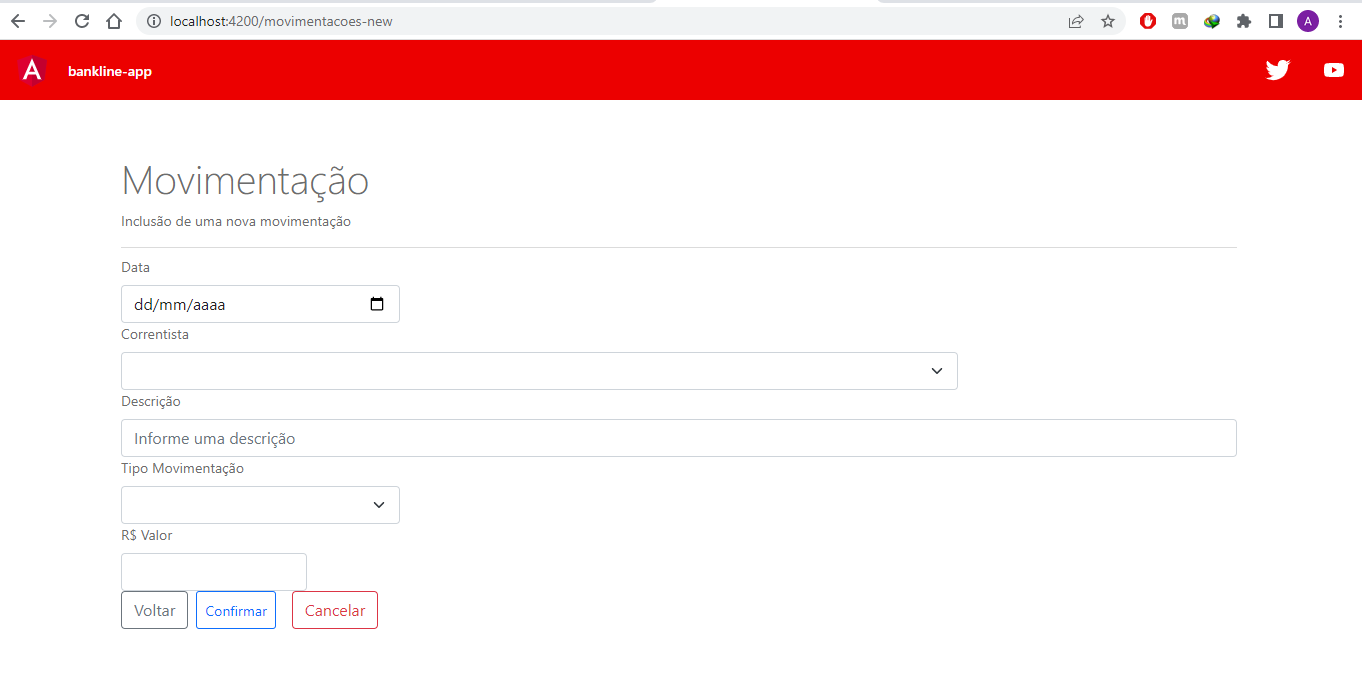The image size is (1362, 697).
Task: Go back with browser back arrow
Action: (x=18, y=21)
